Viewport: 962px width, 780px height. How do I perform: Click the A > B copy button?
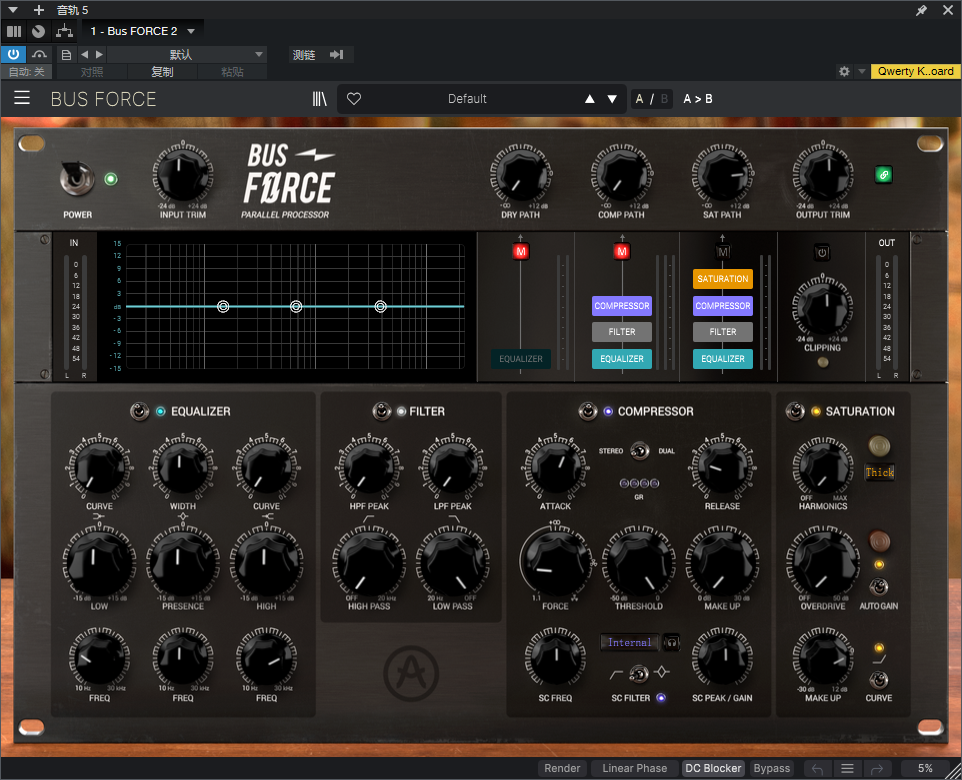click(x=698, y=99)
